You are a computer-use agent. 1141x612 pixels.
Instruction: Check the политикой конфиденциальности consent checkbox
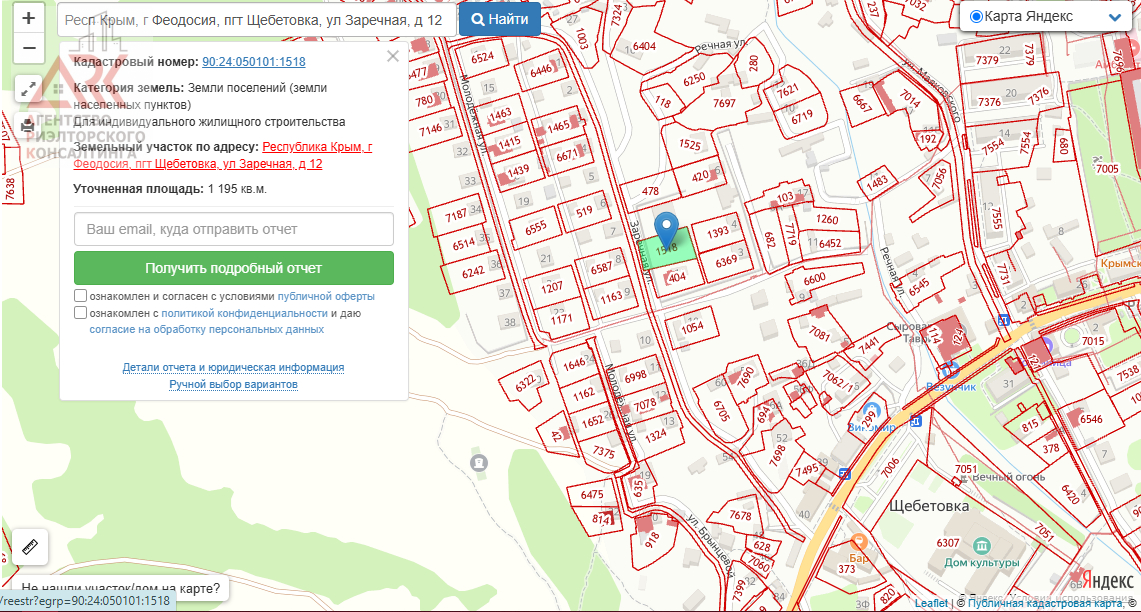[80, 313]
